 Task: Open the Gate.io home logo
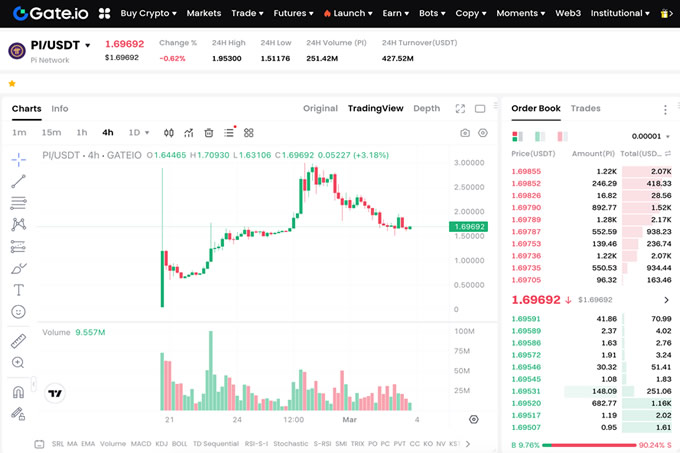50,13
